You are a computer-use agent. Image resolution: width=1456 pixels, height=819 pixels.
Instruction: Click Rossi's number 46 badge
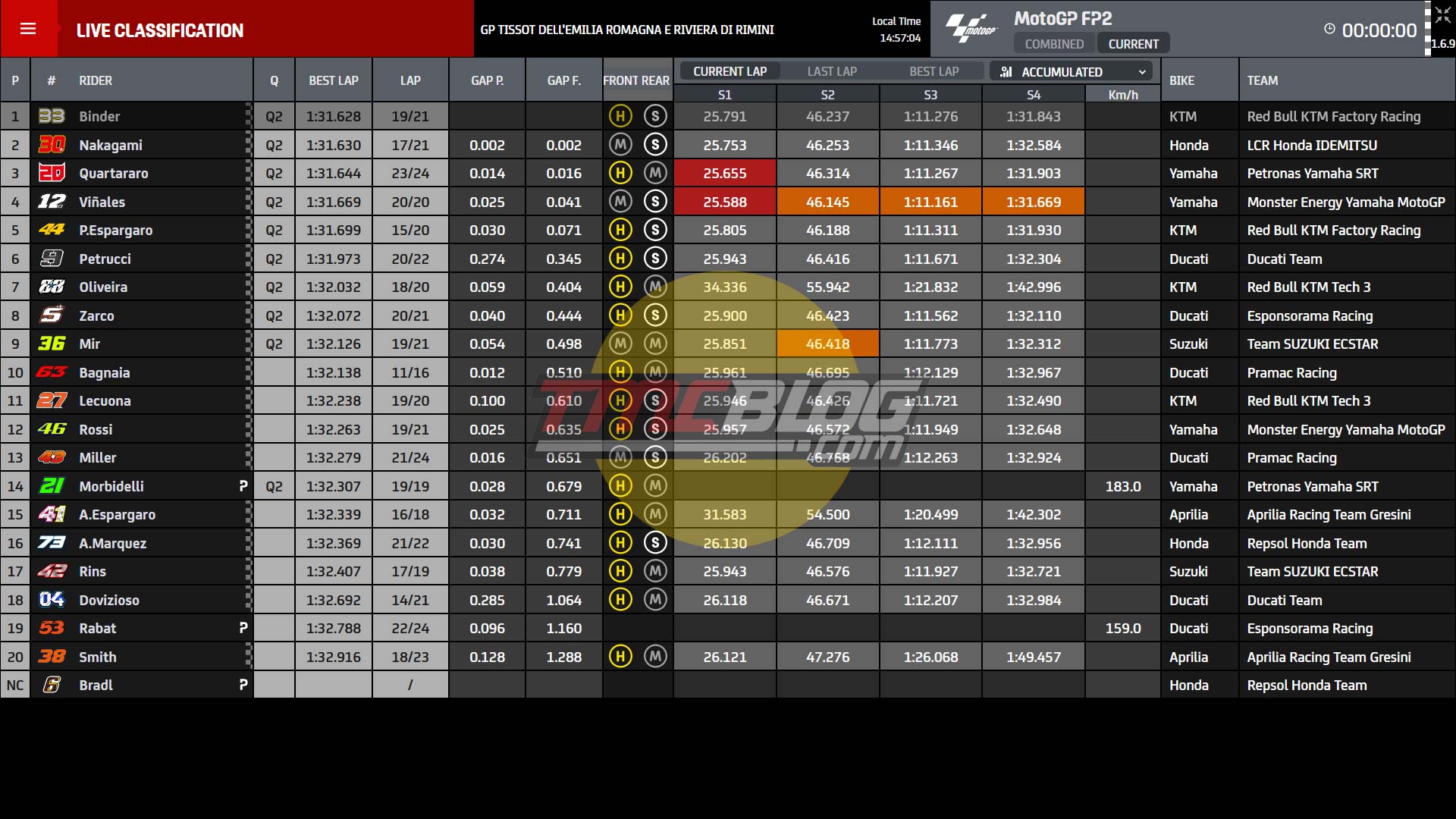coord(52,429)
